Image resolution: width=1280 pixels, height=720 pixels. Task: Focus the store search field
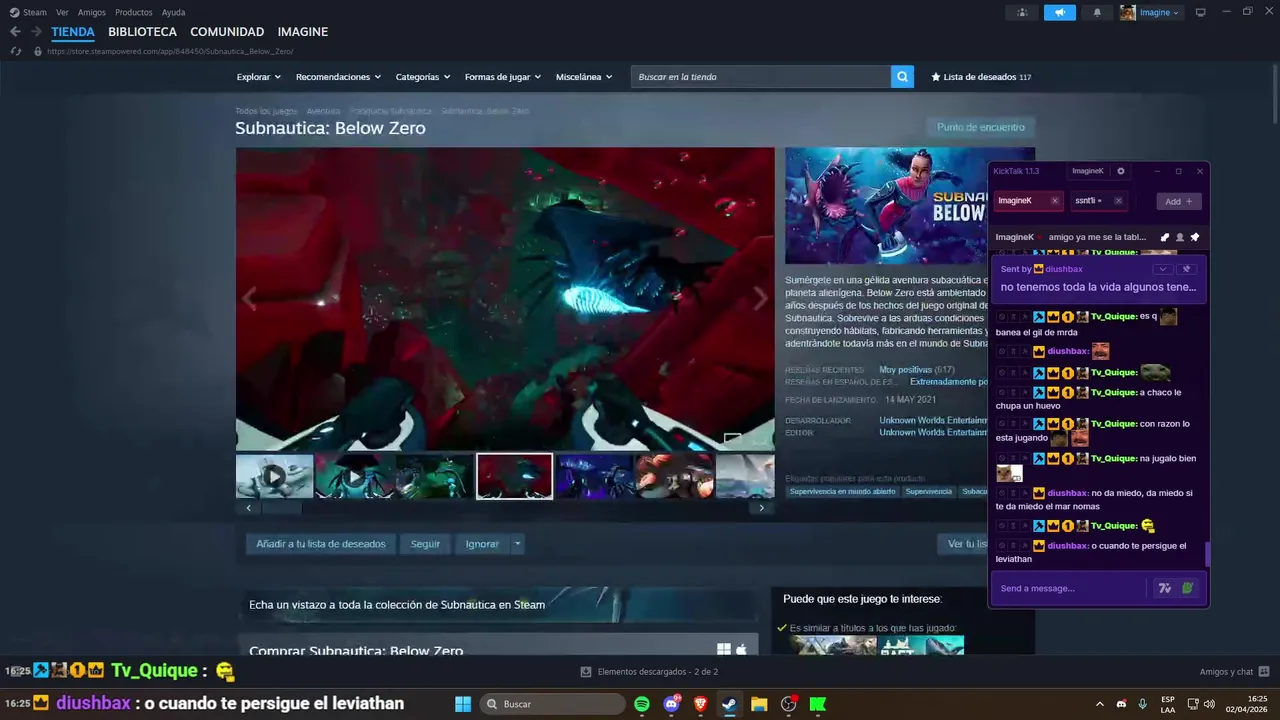click(x=761, y=77)
